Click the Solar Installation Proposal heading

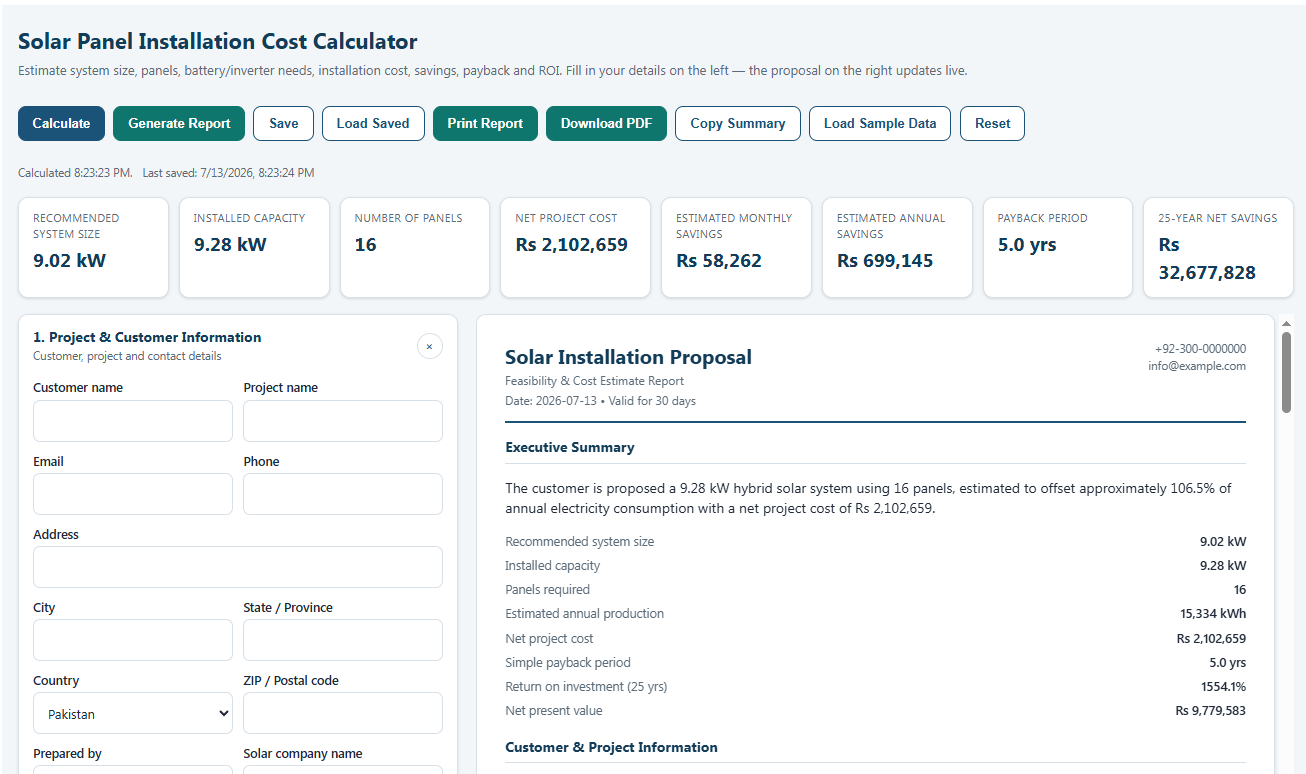(628, 357)
